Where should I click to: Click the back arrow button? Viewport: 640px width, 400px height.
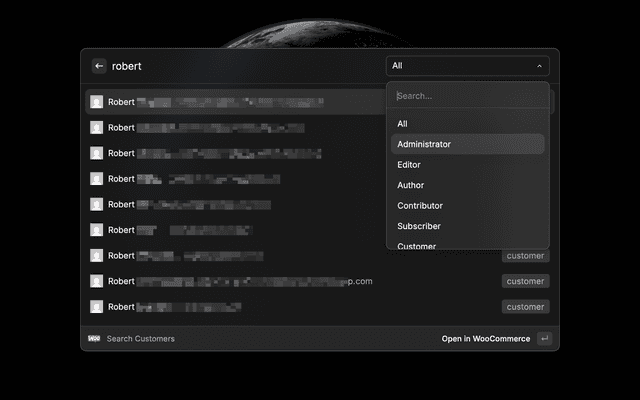99,66
